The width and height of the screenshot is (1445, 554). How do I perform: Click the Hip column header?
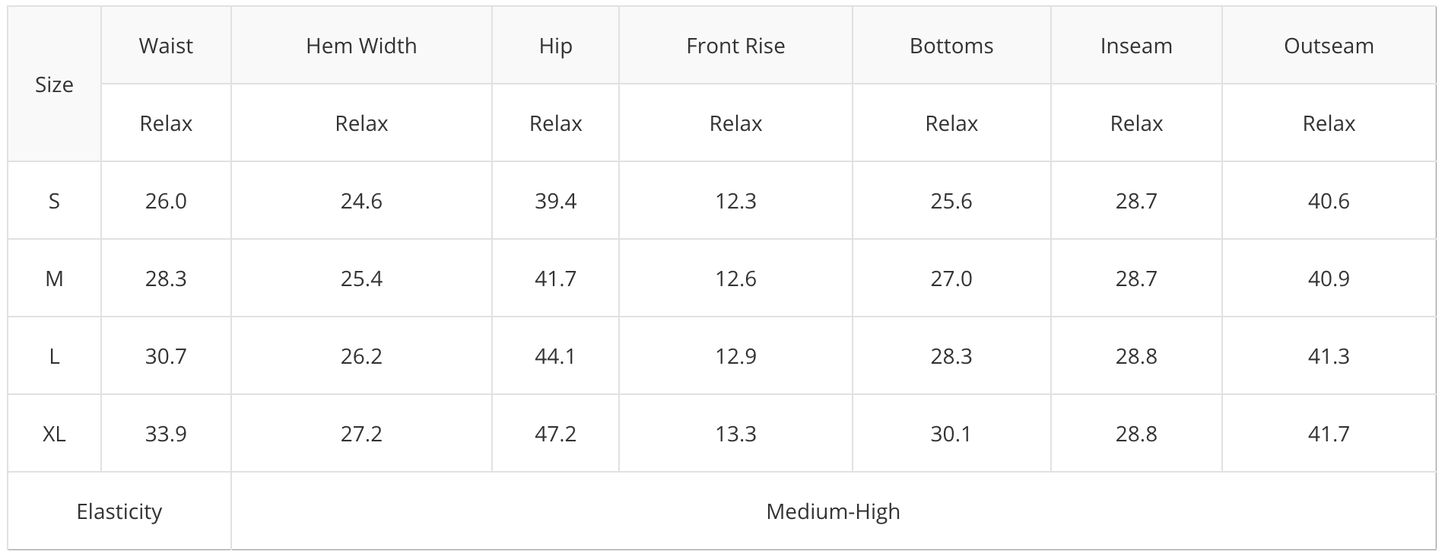pyautogui.click(x=555, y=46)
